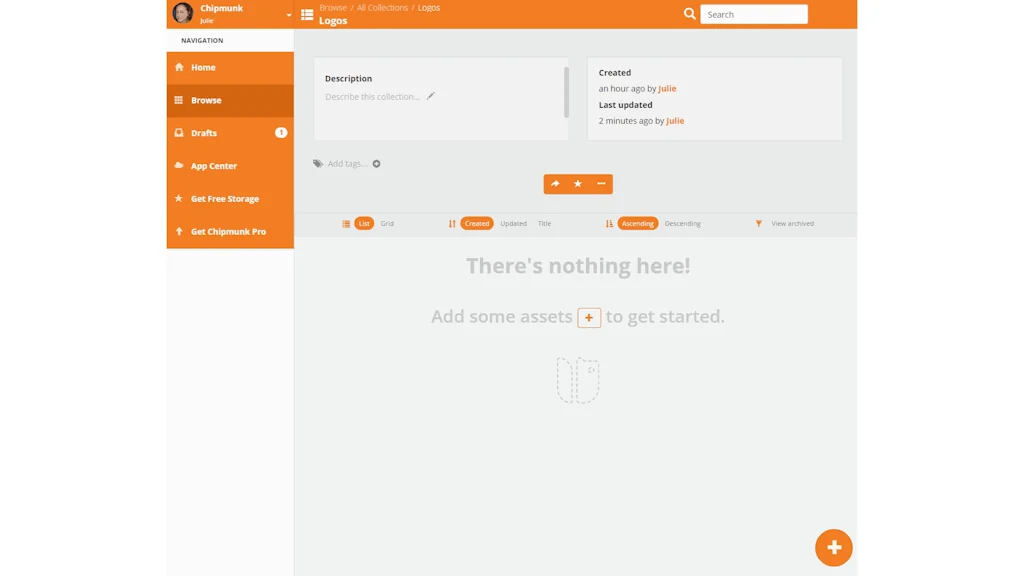Image resolution: width=1024 pixels, height=576 pixels.
Task: Click the plus icon beside Add tags
Action: [377, 164]
